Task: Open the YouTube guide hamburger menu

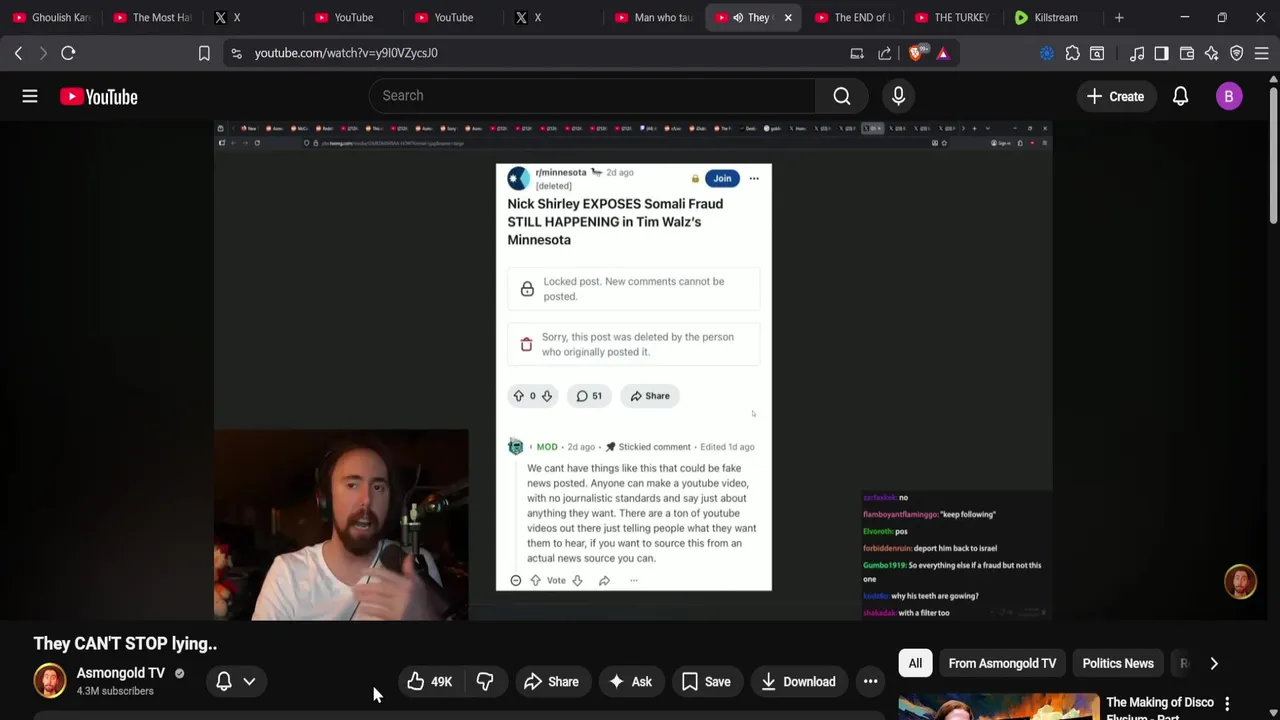Action: (30, 96)
